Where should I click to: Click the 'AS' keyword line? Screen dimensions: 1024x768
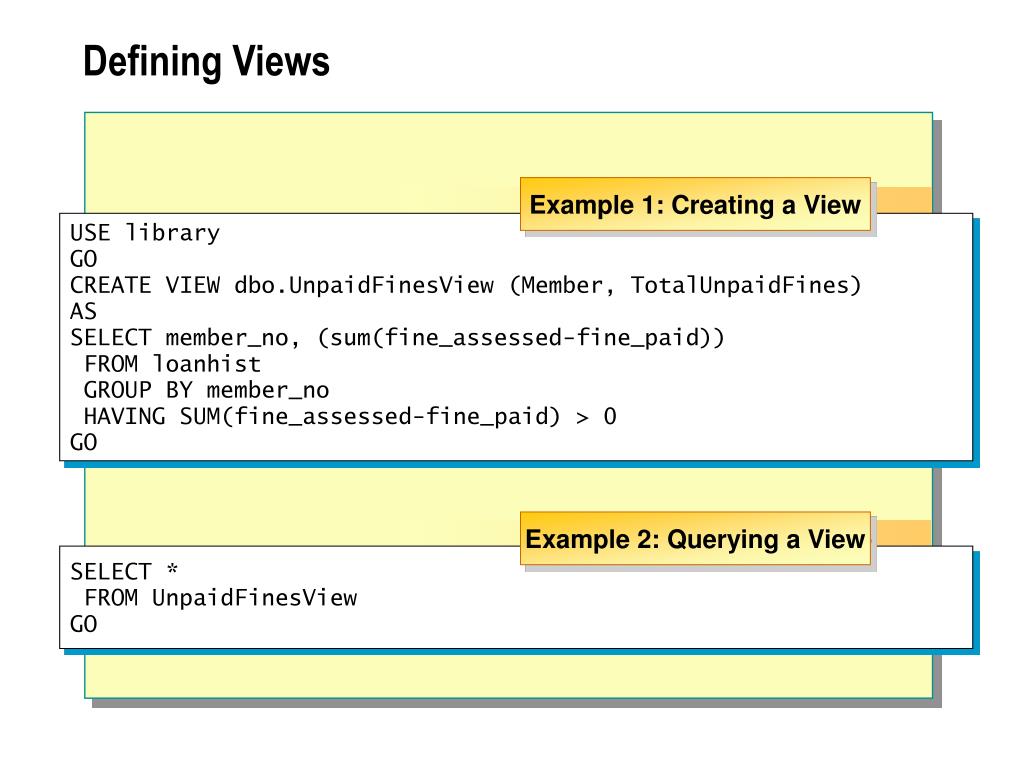tap(84, 312)
